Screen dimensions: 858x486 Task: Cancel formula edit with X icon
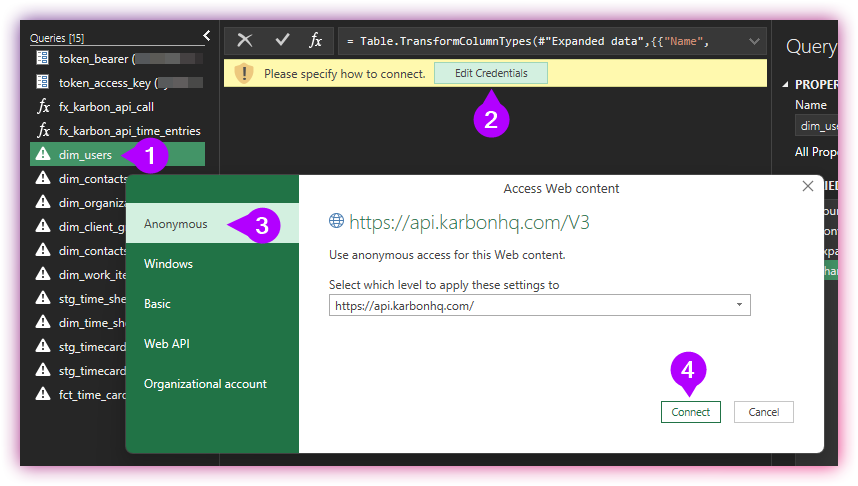click(245, 40)
